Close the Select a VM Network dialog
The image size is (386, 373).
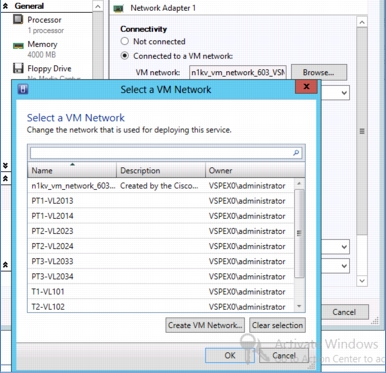coord(306,87)
